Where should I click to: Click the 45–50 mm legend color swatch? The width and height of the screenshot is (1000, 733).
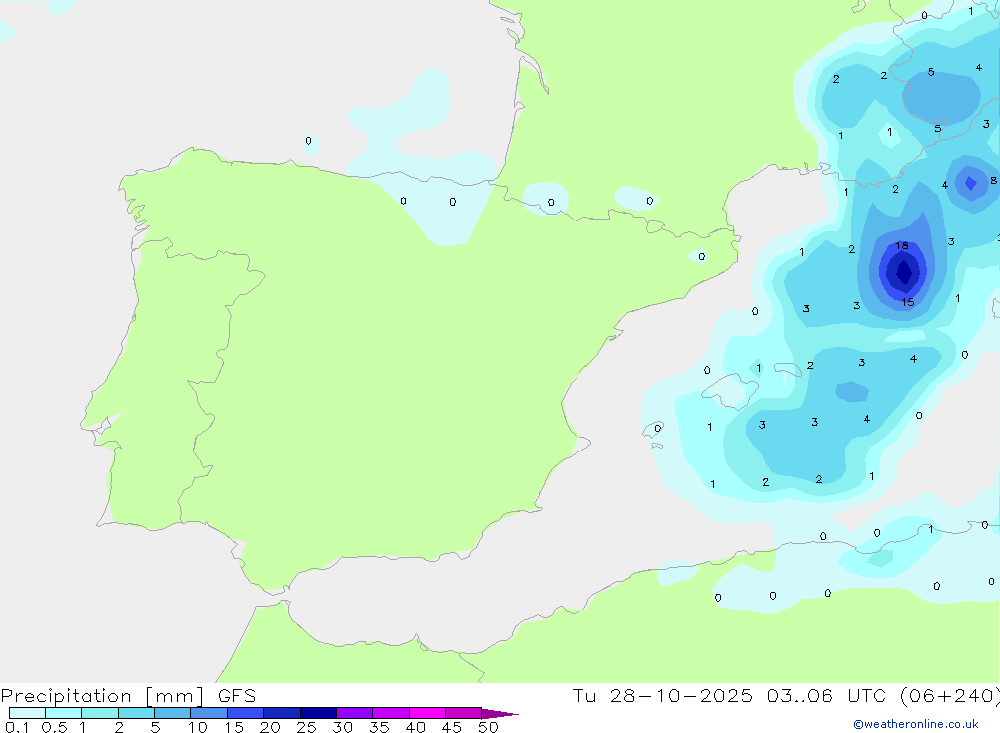(x=463, y=713)
